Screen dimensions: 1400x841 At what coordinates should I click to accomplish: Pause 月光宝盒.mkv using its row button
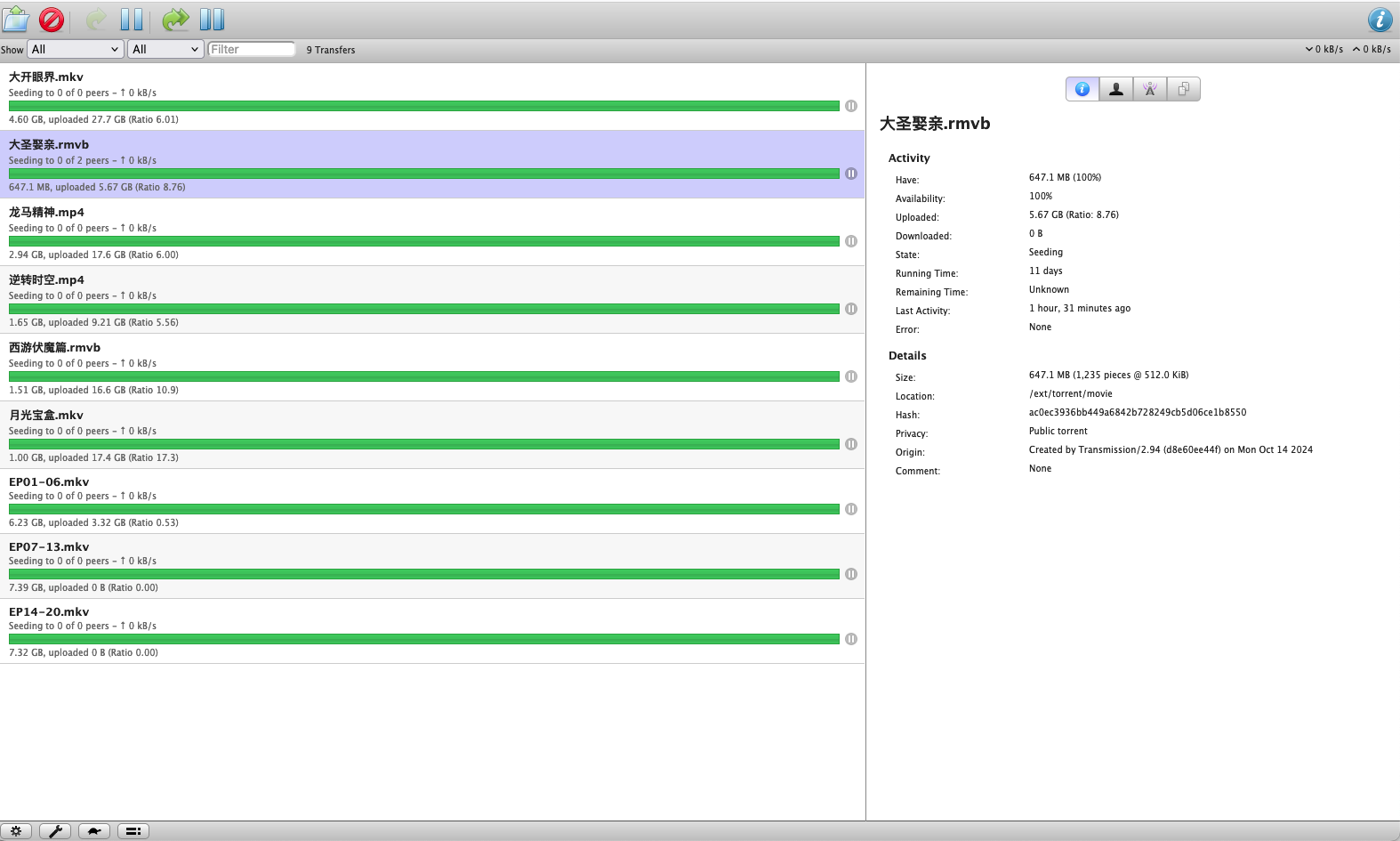(851, 444)
